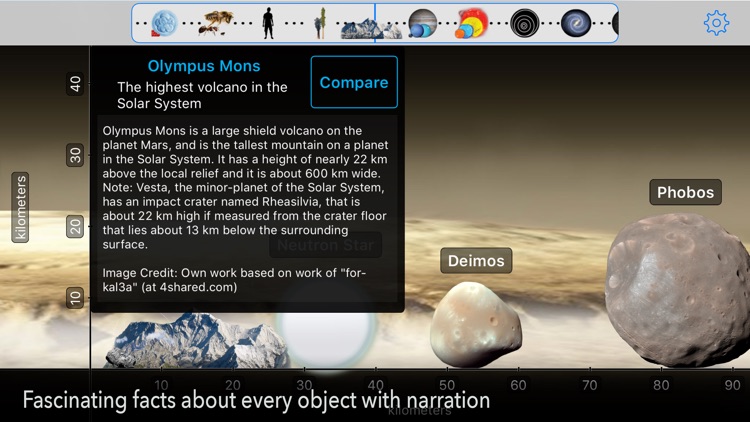The height and width of the screenshot is (422, 750).
Task: Select the Olympus Mons mountain image
Action: [x=196, y=340]
